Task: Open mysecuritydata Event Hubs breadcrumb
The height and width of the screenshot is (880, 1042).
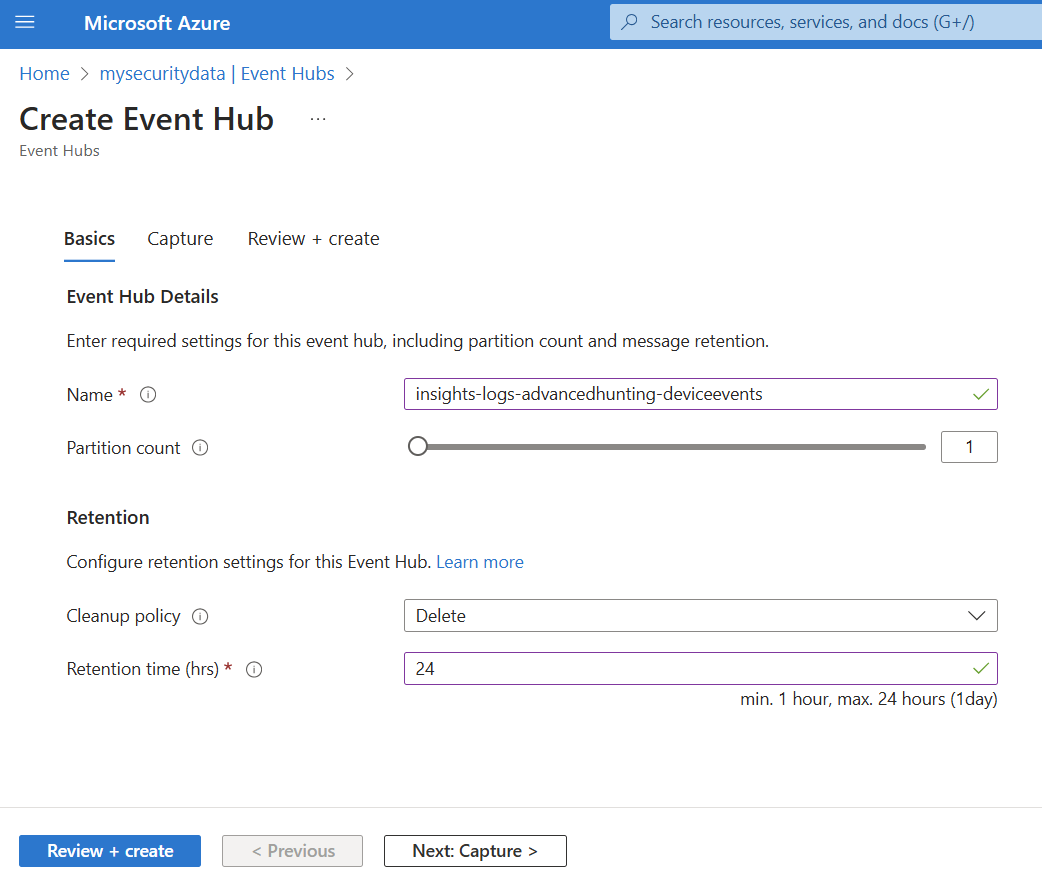Action: tap(217, 74)
